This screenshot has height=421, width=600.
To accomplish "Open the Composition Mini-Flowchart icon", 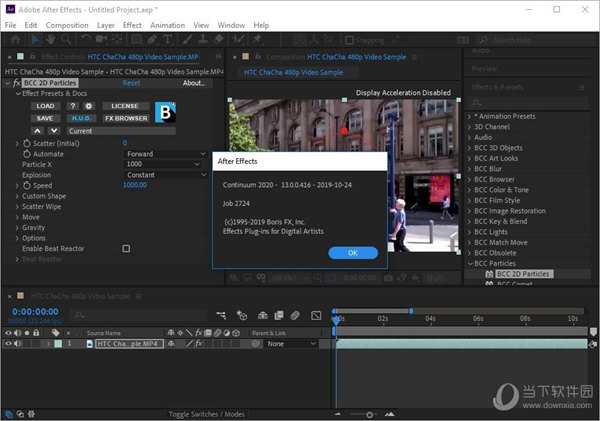I will 221,315.
